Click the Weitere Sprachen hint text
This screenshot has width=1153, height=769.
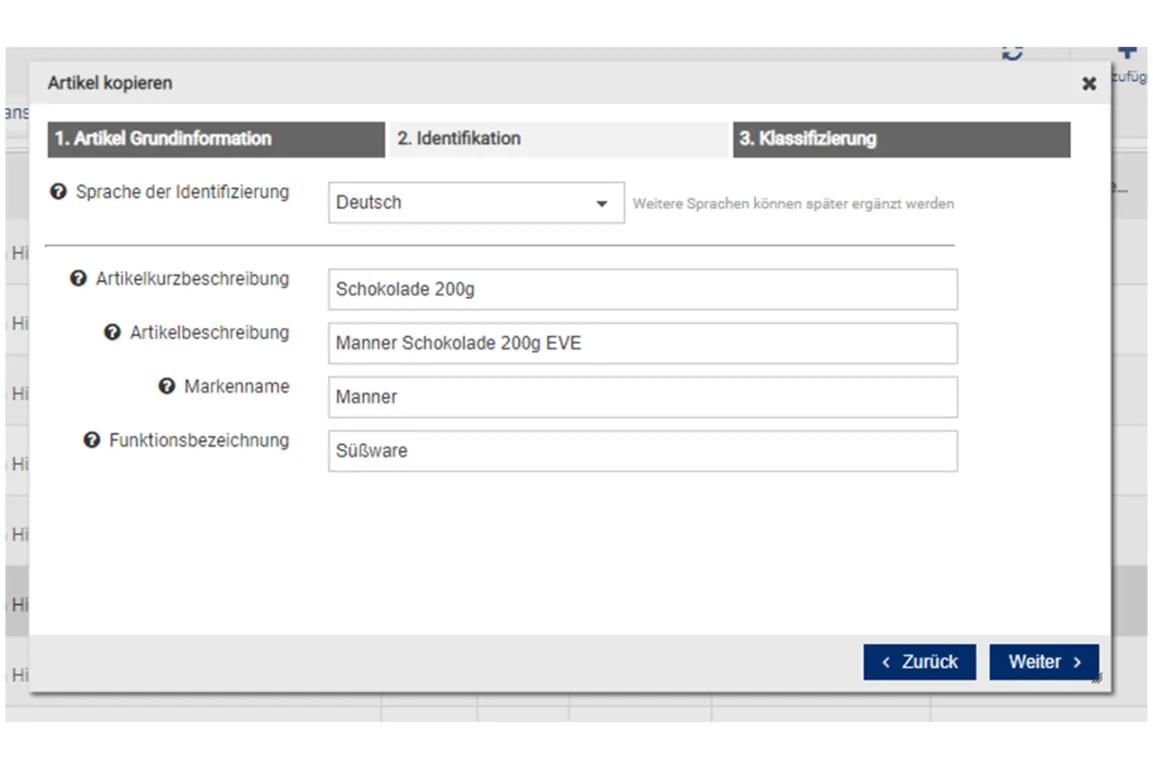pos(793,204)
